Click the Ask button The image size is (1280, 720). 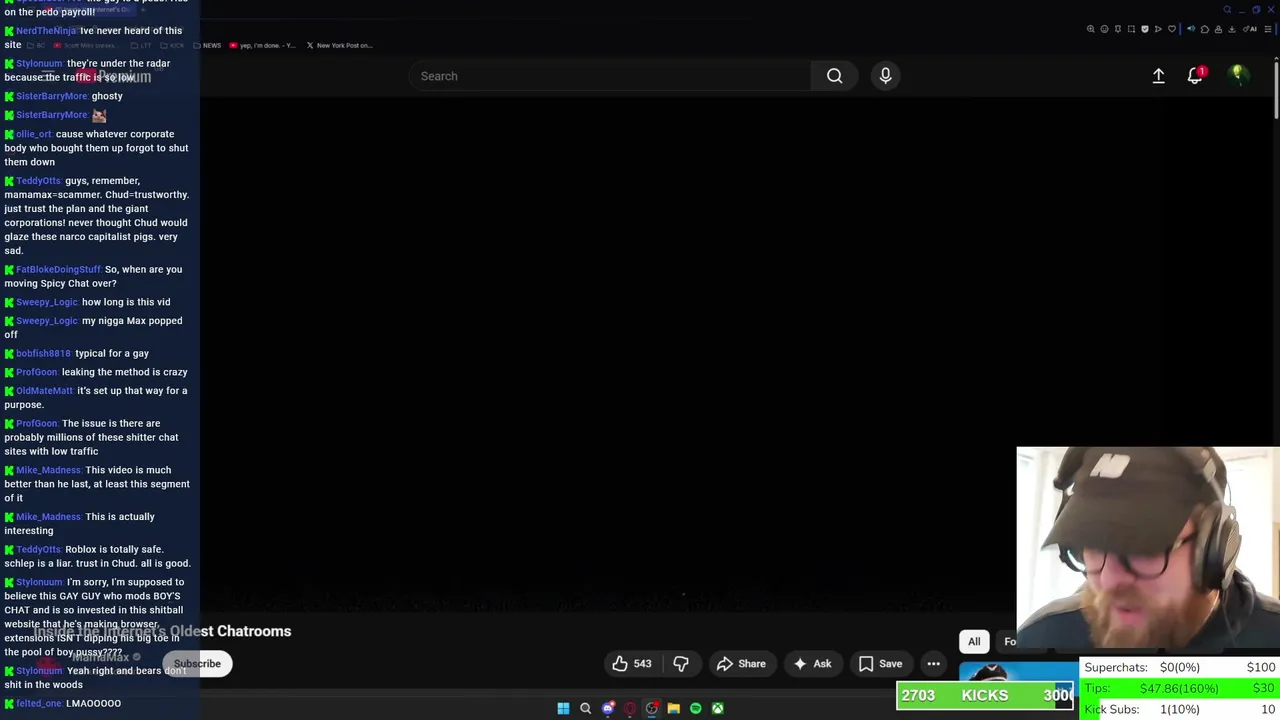pyautogui.click(x=812, y=664)
